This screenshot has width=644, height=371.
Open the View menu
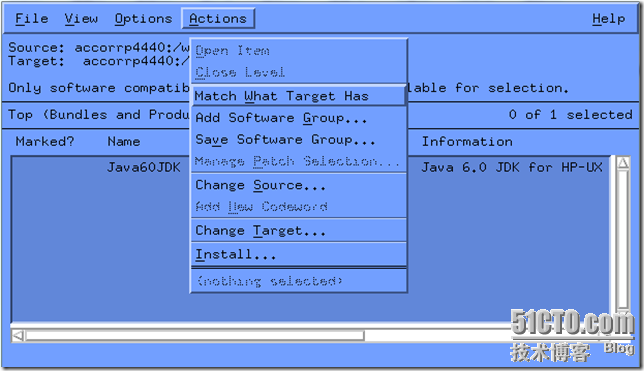click(81, 19)
